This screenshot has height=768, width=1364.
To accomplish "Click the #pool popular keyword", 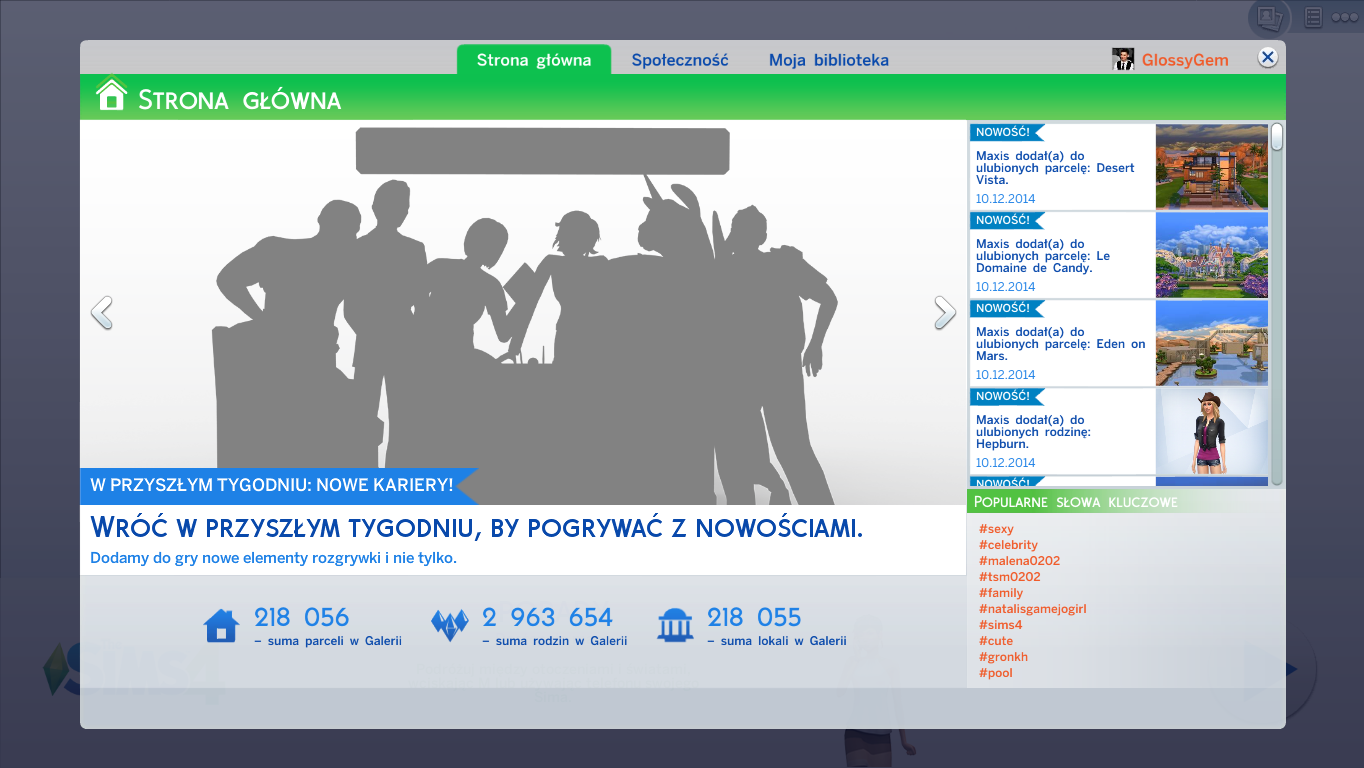I will tap(995, 673).
